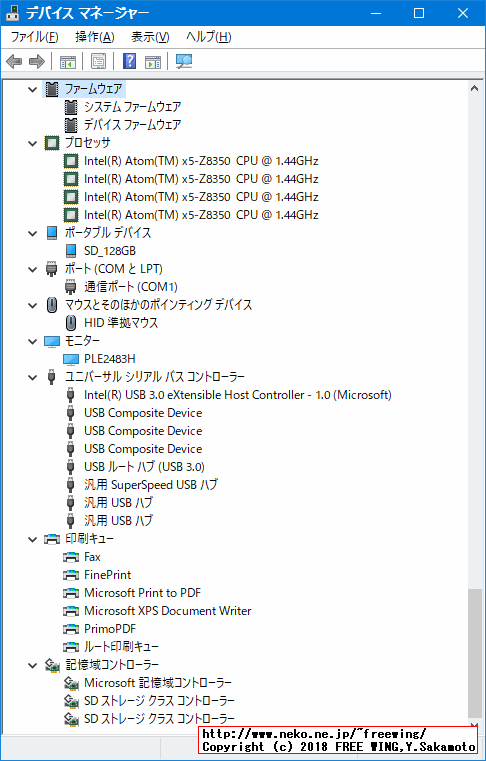The width and height of the screenshot is (486, 761).
Task: Open the ヘルプ(H) menu
Action: pos(208,37)
